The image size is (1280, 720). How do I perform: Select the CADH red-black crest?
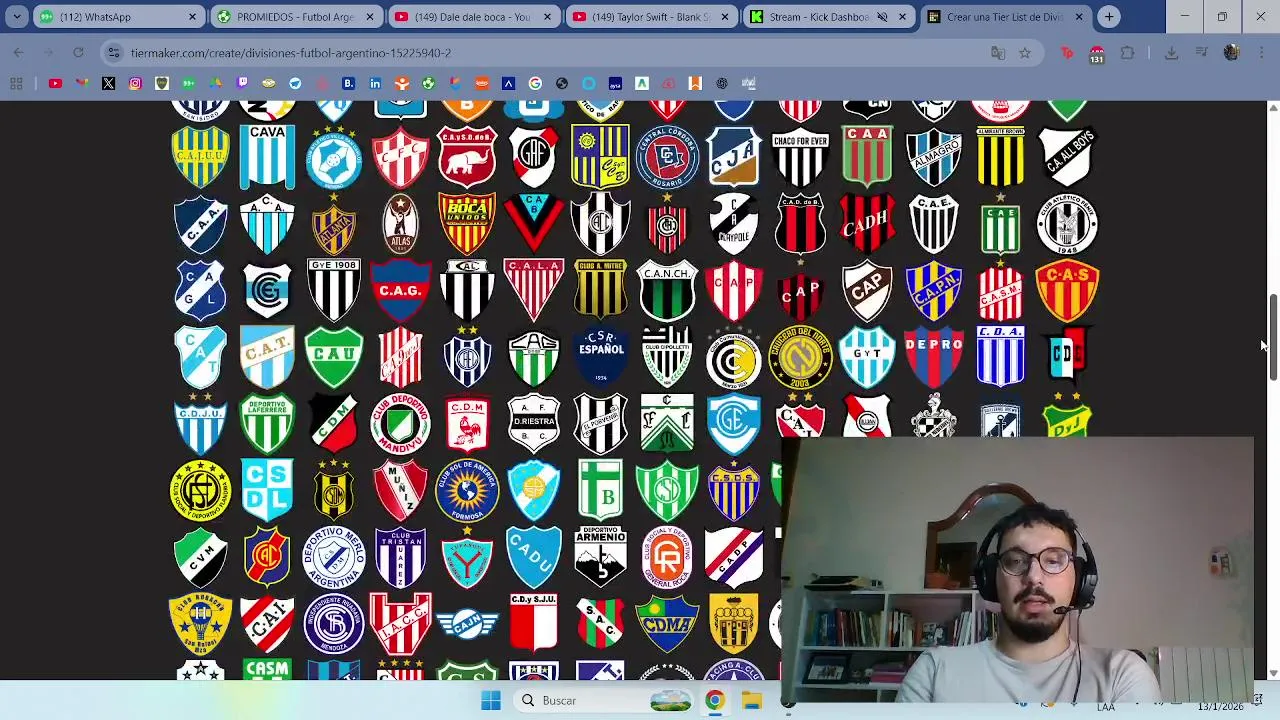point(867,223)
